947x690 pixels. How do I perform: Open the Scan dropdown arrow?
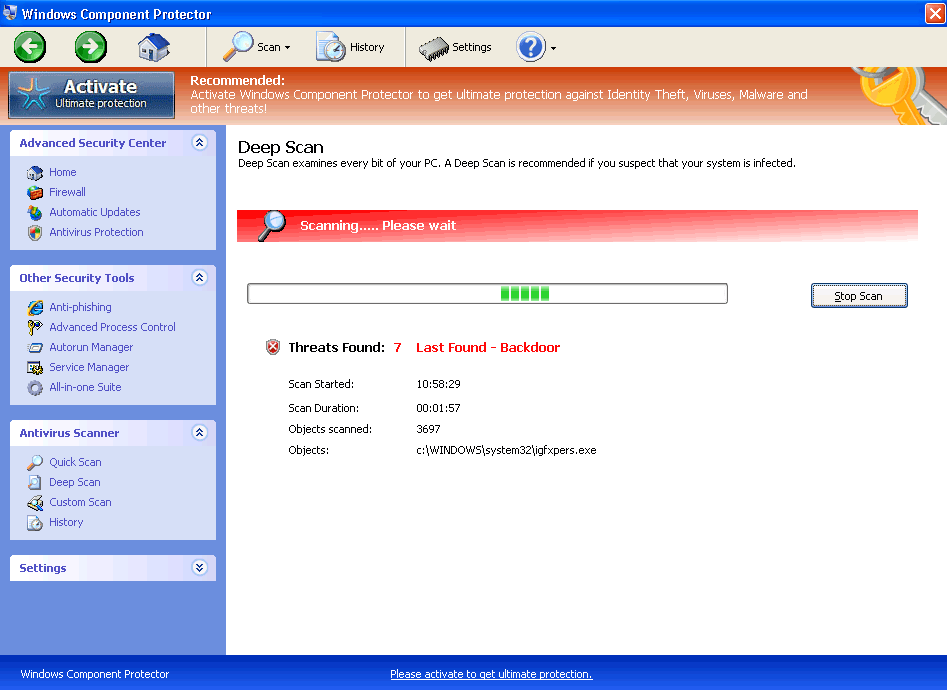point(288,48)
